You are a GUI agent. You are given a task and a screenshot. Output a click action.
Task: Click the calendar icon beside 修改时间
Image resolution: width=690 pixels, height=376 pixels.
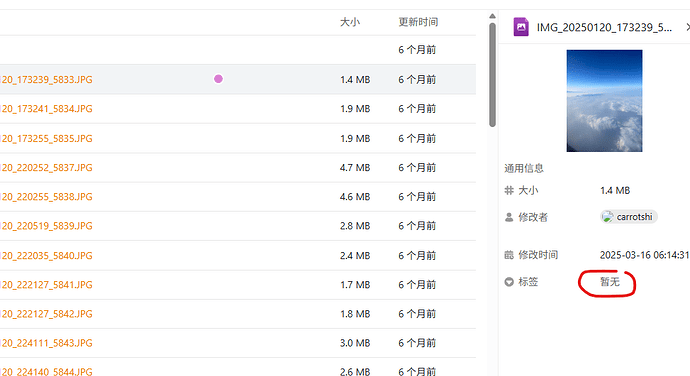pyautogui.click(x=509, y=254)
